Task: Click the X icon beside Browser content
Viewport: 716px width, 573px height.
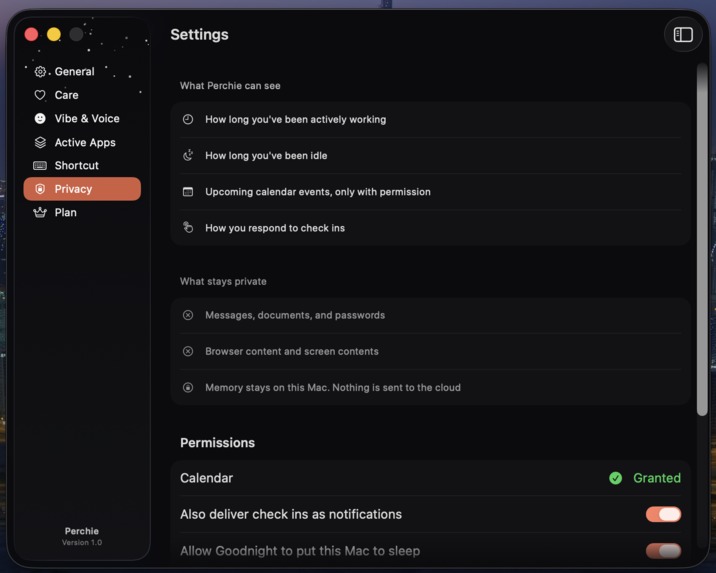Action: (188, 351)
